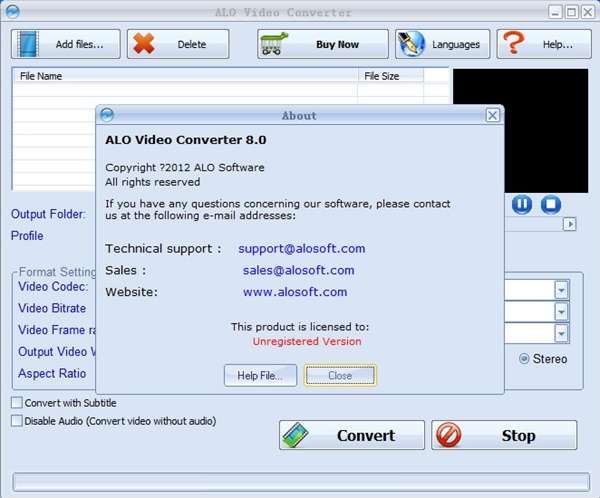Enable Convert with Subtitle checkbox
Screen dimensions: 600x498
click(17, 403)
